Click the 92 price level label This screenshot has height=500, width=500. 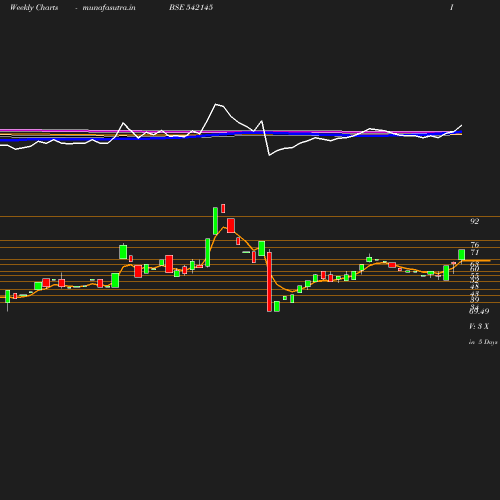tap(475, 221)
